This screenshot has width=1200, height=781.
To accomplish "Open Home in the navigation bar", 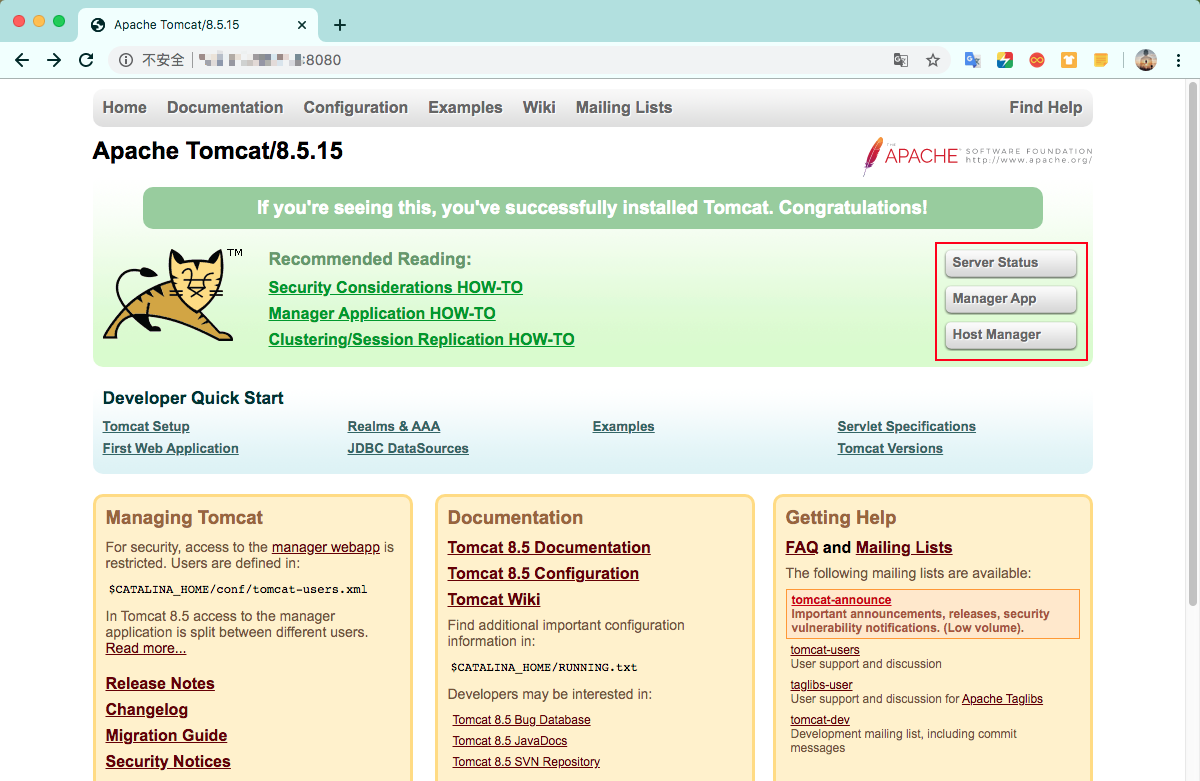I will 124,108.
